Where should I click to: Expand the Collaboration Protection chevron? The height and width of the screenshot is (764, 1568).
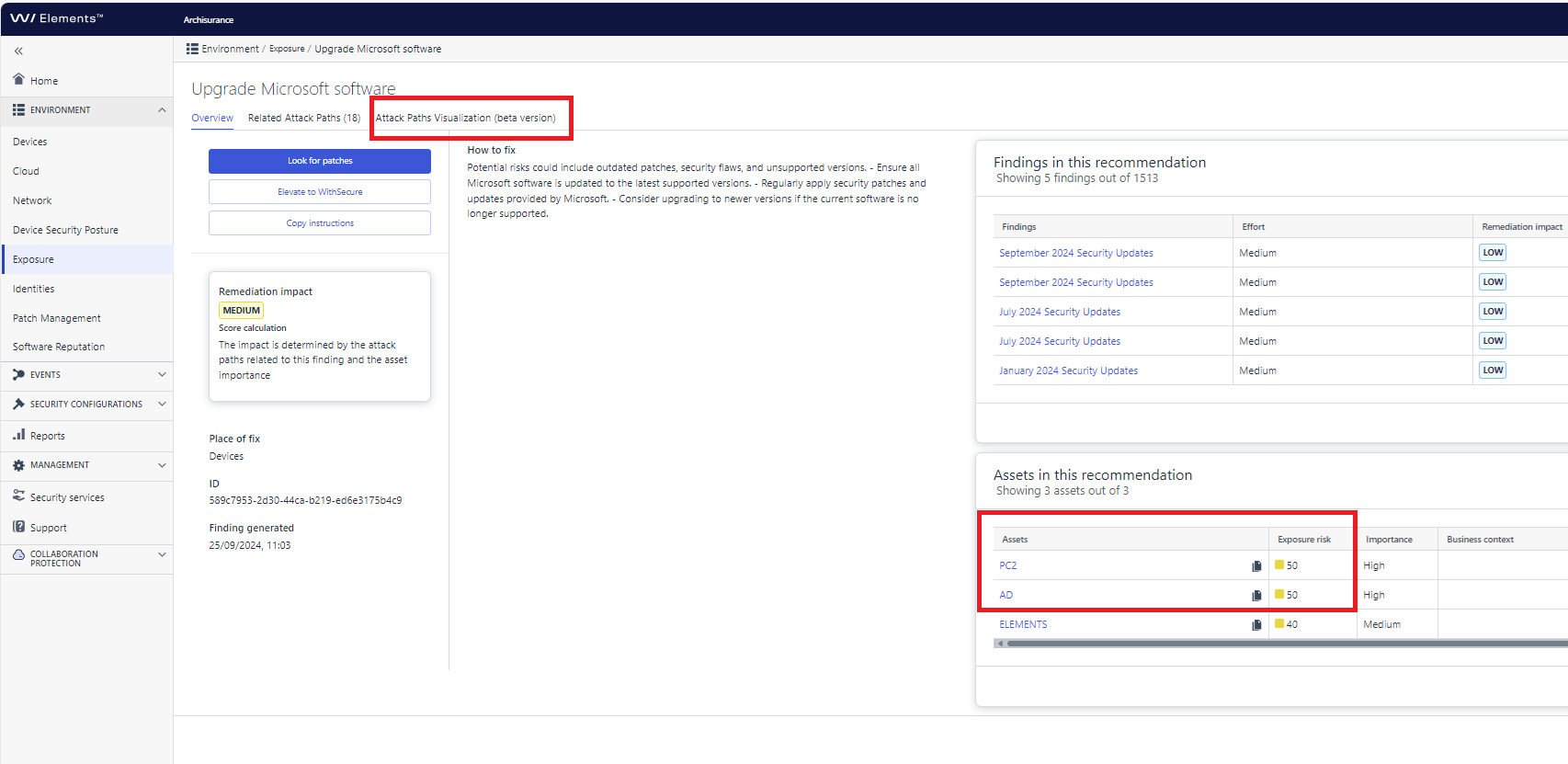point(162,554)
